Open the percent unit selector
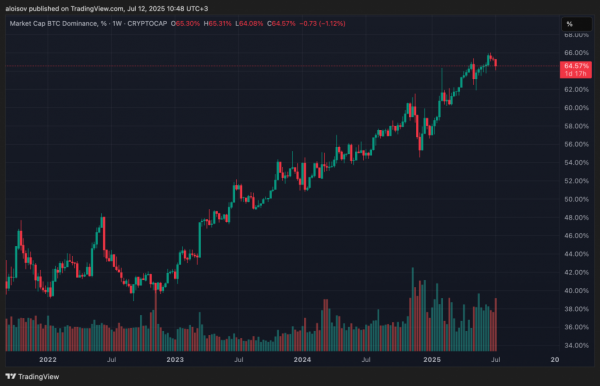Image resolution: width=600 pixels, height=386 pixels. [576, 24]
